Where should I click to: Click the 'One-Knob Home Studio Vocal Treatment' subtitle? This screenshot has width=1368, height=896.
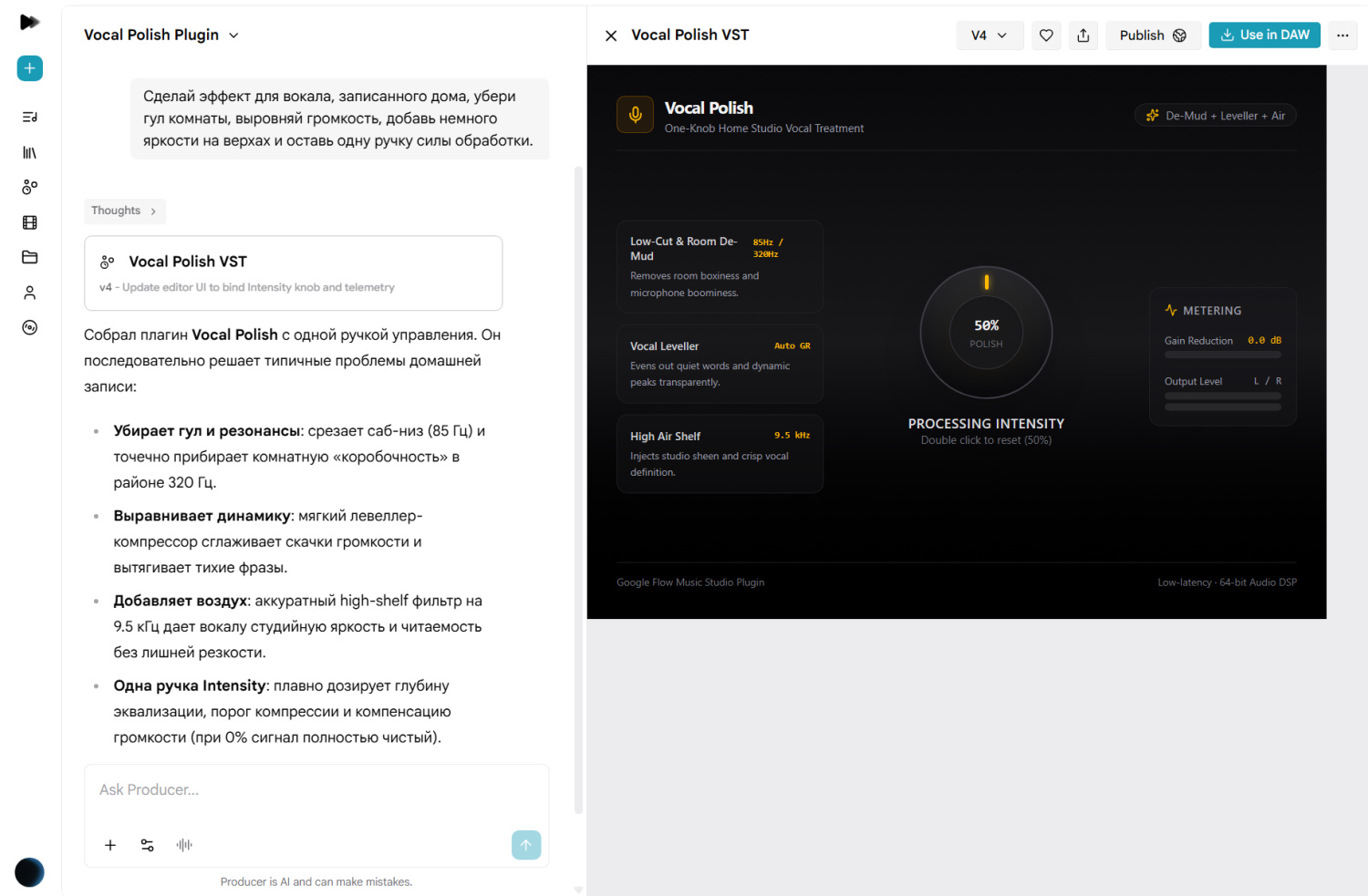pos(764,129)
